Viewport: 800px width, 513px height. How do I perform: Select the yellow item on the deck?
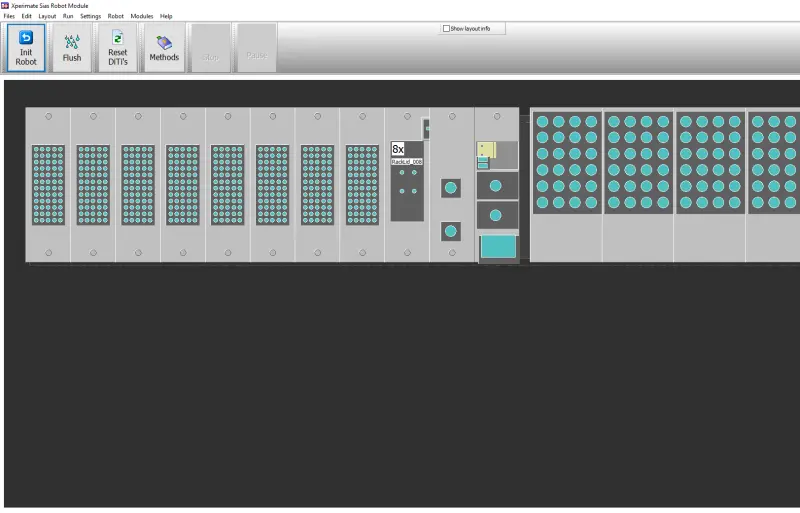[487, 149]
